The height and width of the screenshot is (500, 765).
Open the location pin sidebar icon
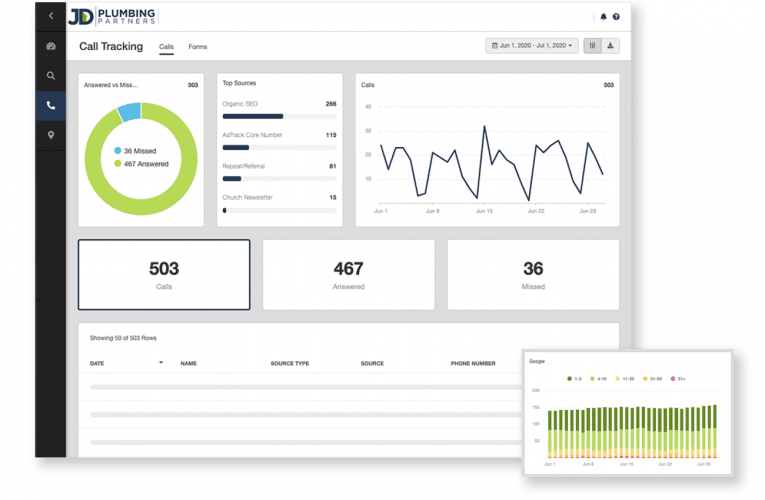coord(51,135)
